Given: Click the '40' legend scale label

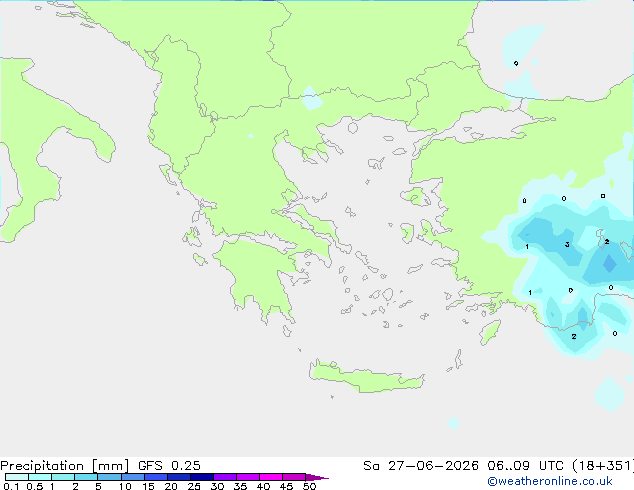Looking at the screenshot, I should tap(264, 486).
